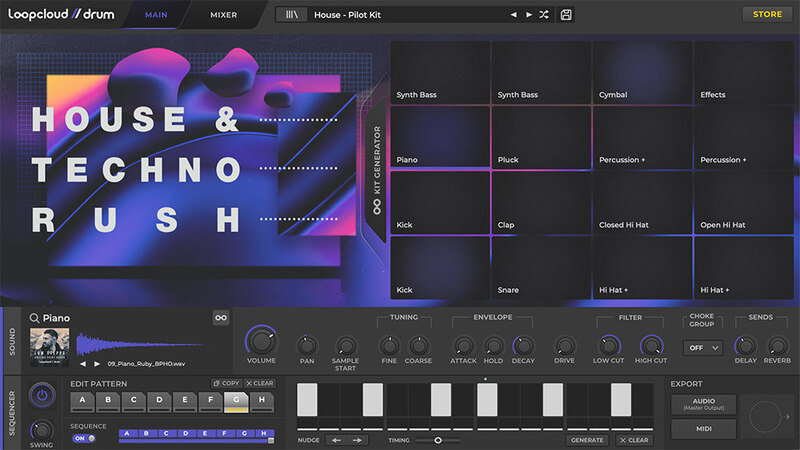This screenshot has width=800, height=450.
Task: Select pattern G in Edit Pattern
Action: click(234, 402)
